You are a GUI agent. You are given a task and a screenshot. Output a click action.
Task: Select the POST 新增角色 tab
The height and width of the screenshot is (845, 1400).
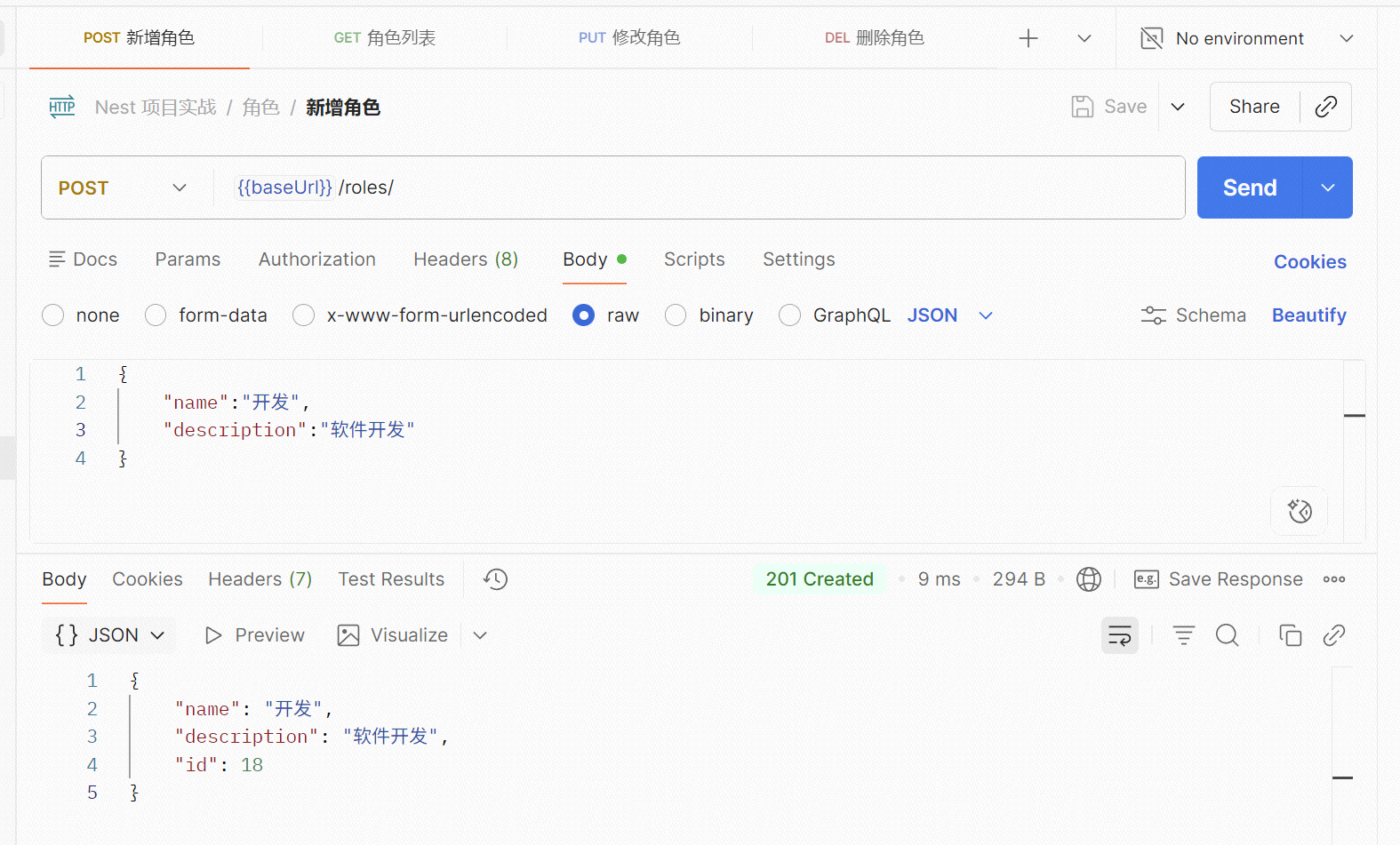click(140, 38)
